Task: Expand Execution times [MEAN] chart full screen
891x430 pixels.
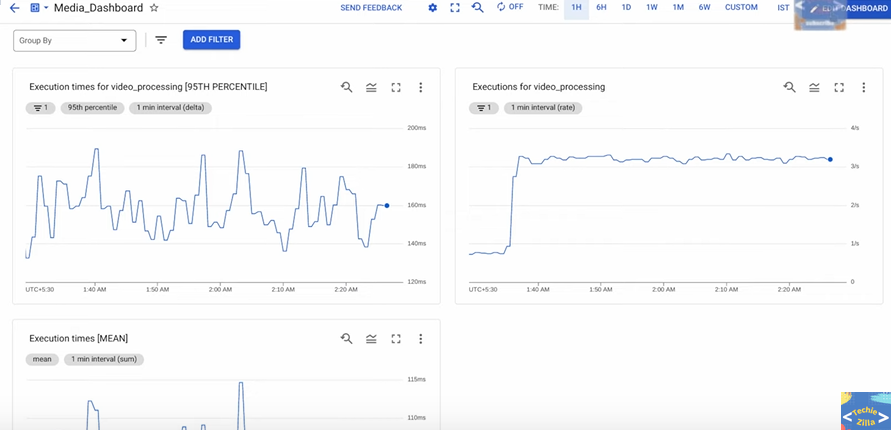Action: click(396, 339)
